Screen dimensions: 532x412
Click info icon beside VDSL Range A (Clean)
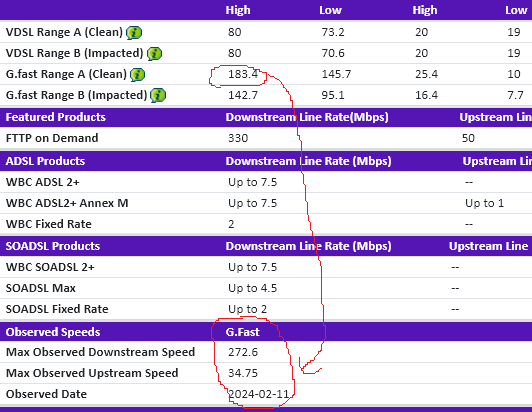point(134,33)
